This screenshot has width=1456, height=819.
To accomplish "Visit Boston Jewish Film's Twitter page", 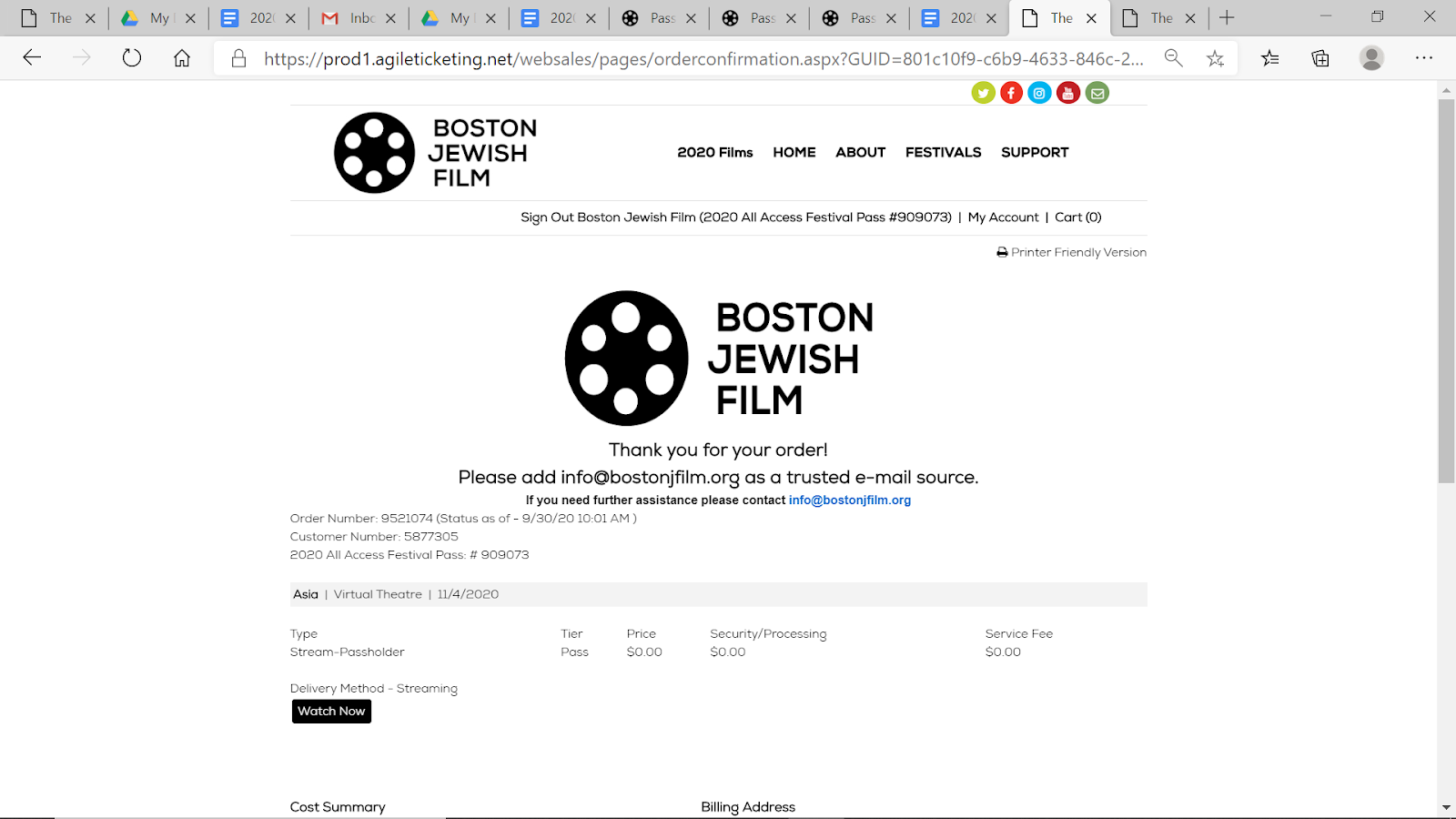I will [x=983, y=93].
